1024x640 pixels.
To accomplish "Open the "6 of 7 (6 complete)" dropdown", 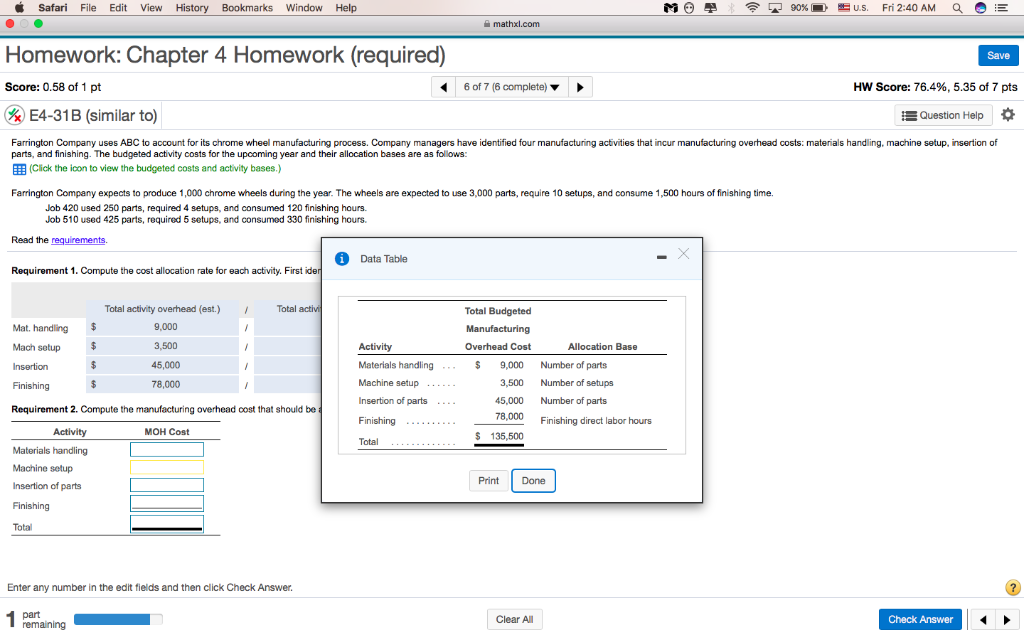I will click(x=512, y=86).
